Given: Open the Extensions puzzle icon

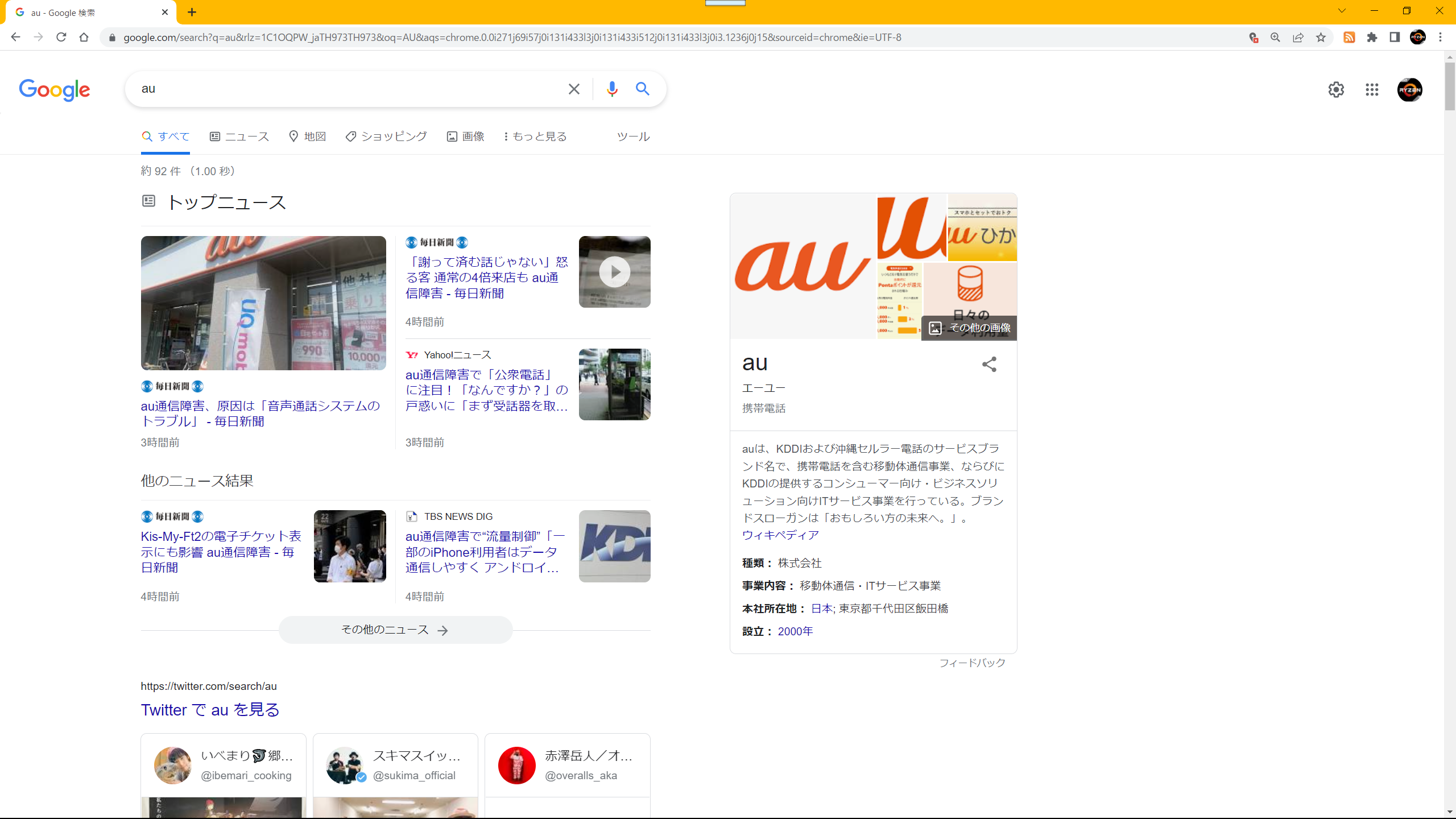Looking at the screenshot, I should pos(1372,38).
